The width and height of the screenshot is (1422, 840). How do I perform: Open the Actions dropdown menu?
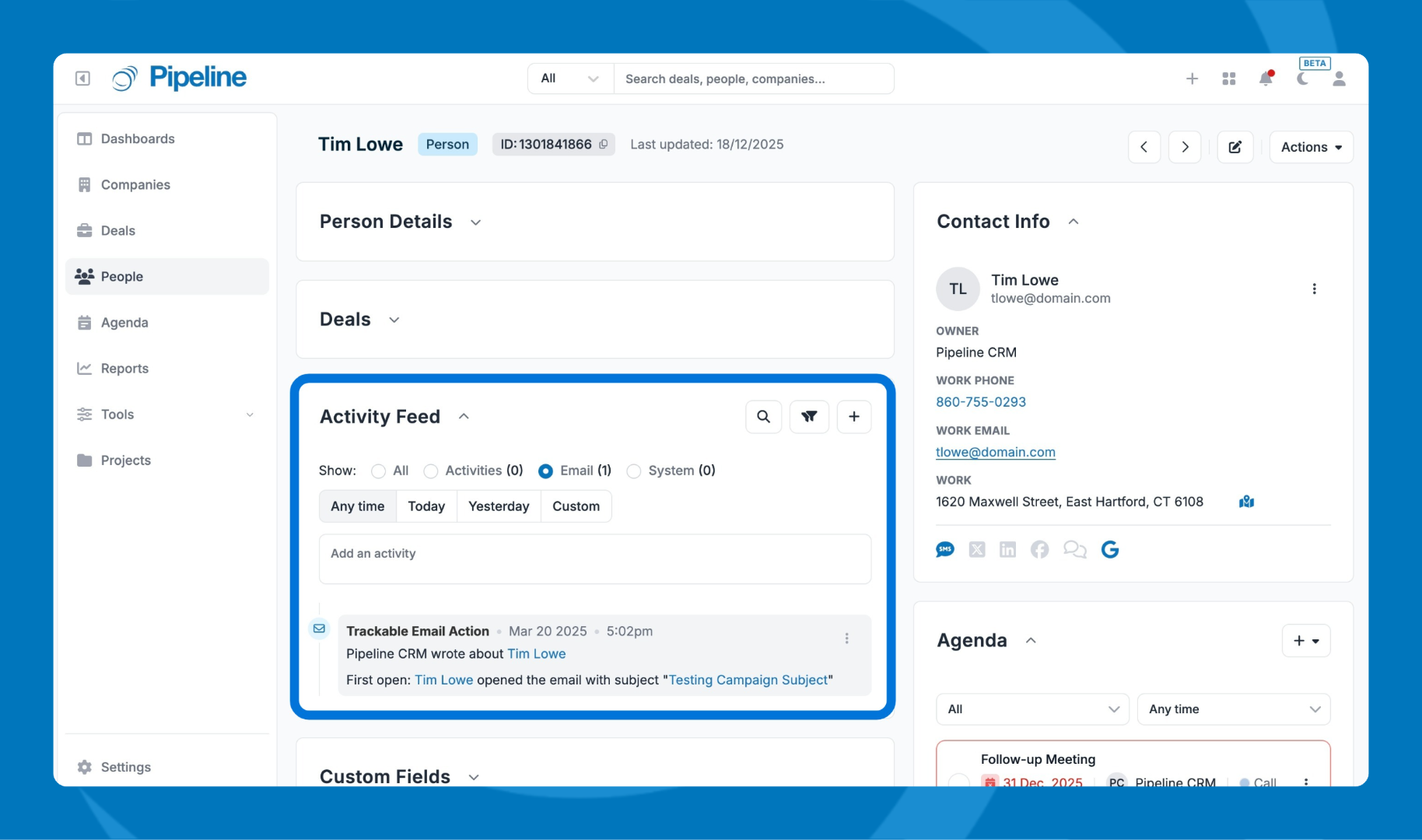pos(1311,147)
